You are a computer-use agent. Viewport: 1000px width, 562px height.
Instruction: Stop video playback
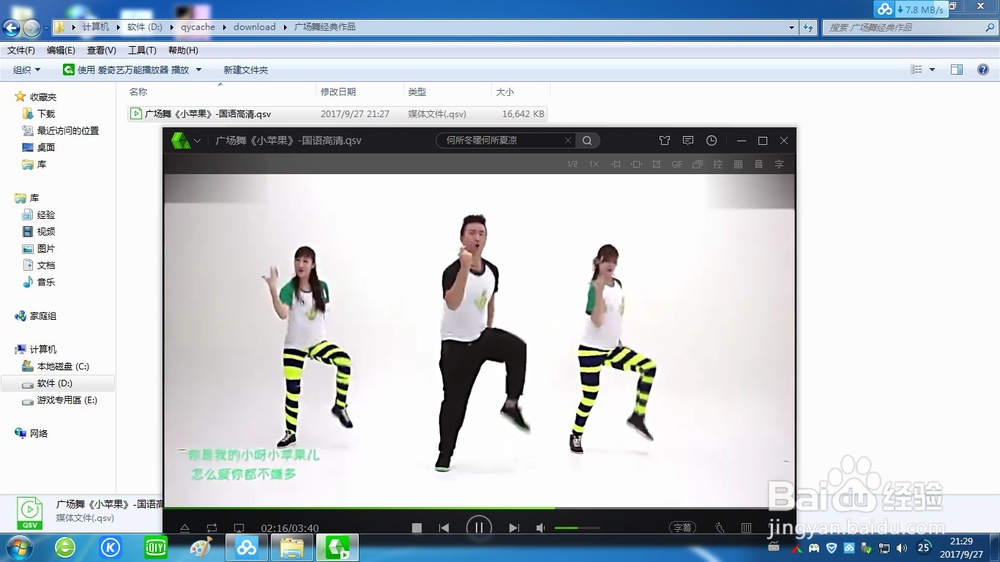416,528
